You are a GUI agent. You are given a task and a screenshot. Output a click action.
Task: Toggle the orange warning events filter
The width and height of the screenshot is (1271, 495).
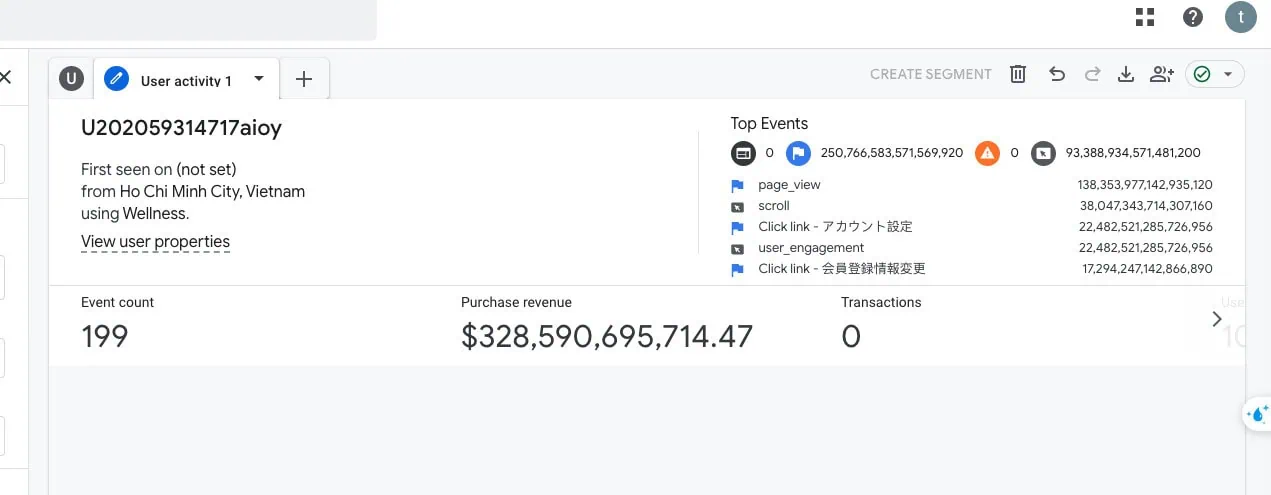987,153
